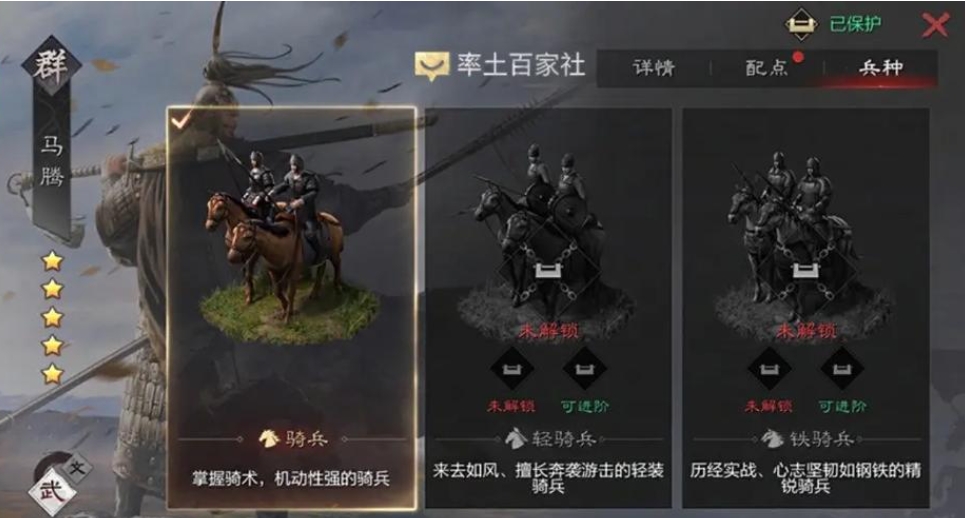This screenshot has height=518, width=965.
Task: Click the 率土百家社 title link
Action: coord(521,65)
